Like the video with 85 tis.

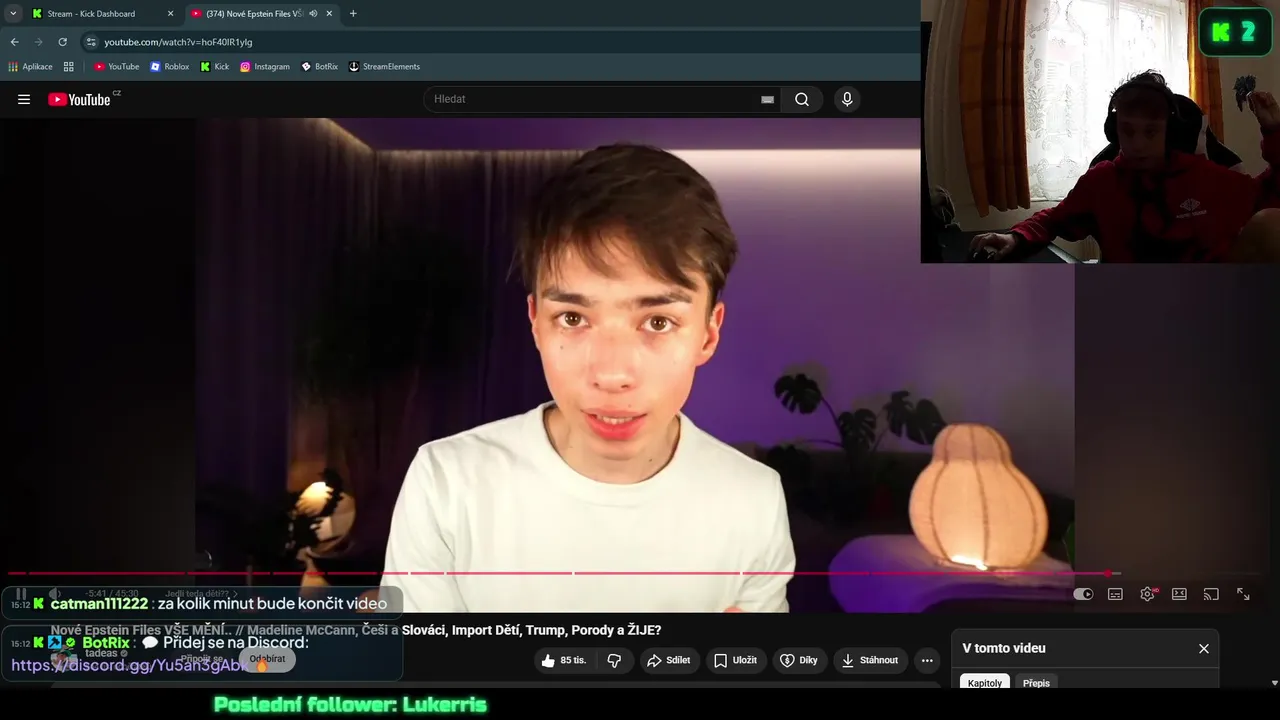pyautogui.click(x=564, y=660)
